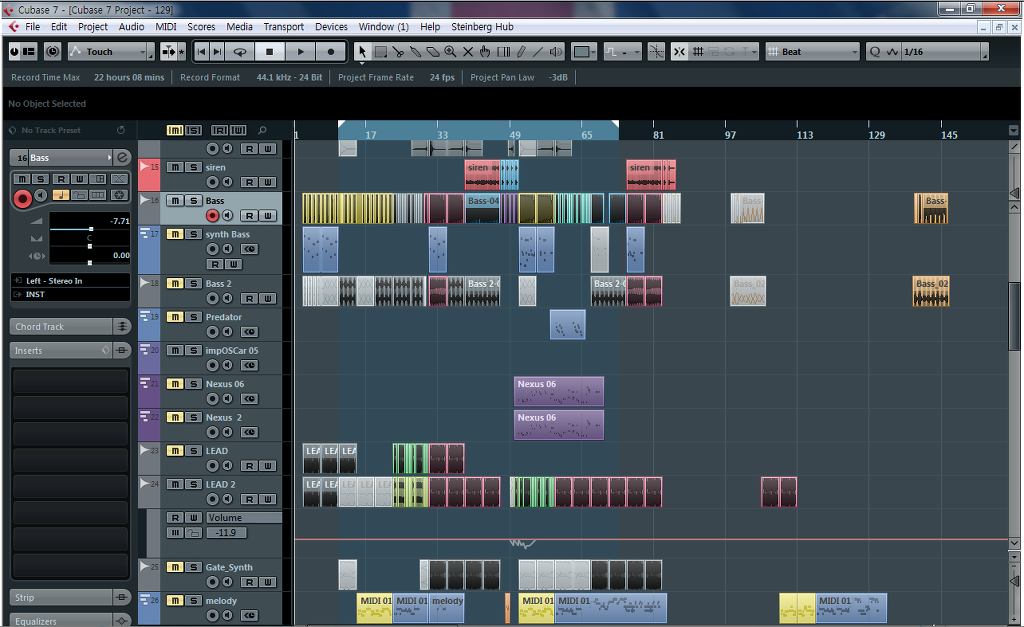
Task: Select the Object Selection arrow tool
Action: click(x=362, y=52)
